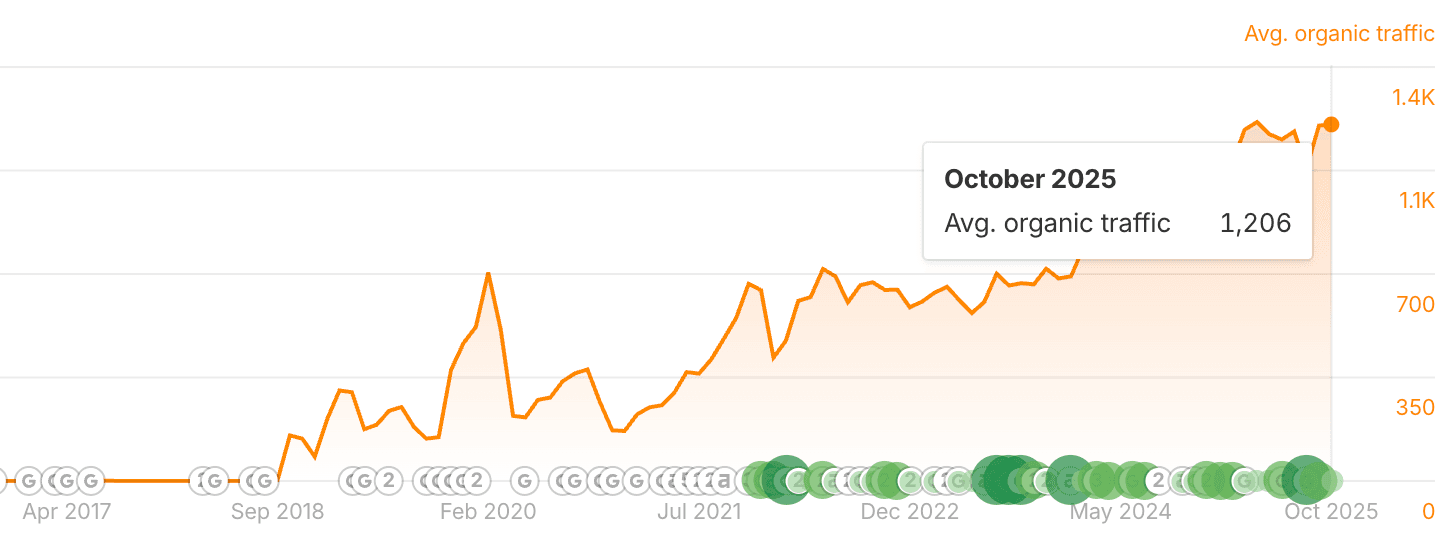Open the "2" update cluster right after Sep 2018

point(388,481)
